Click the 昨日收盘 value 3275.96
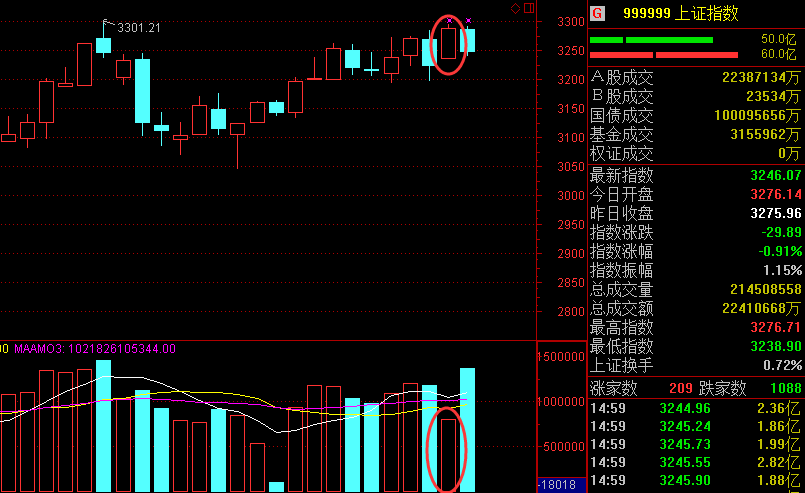The width and height of the screenshot is (805, 493). pos(776,214)
